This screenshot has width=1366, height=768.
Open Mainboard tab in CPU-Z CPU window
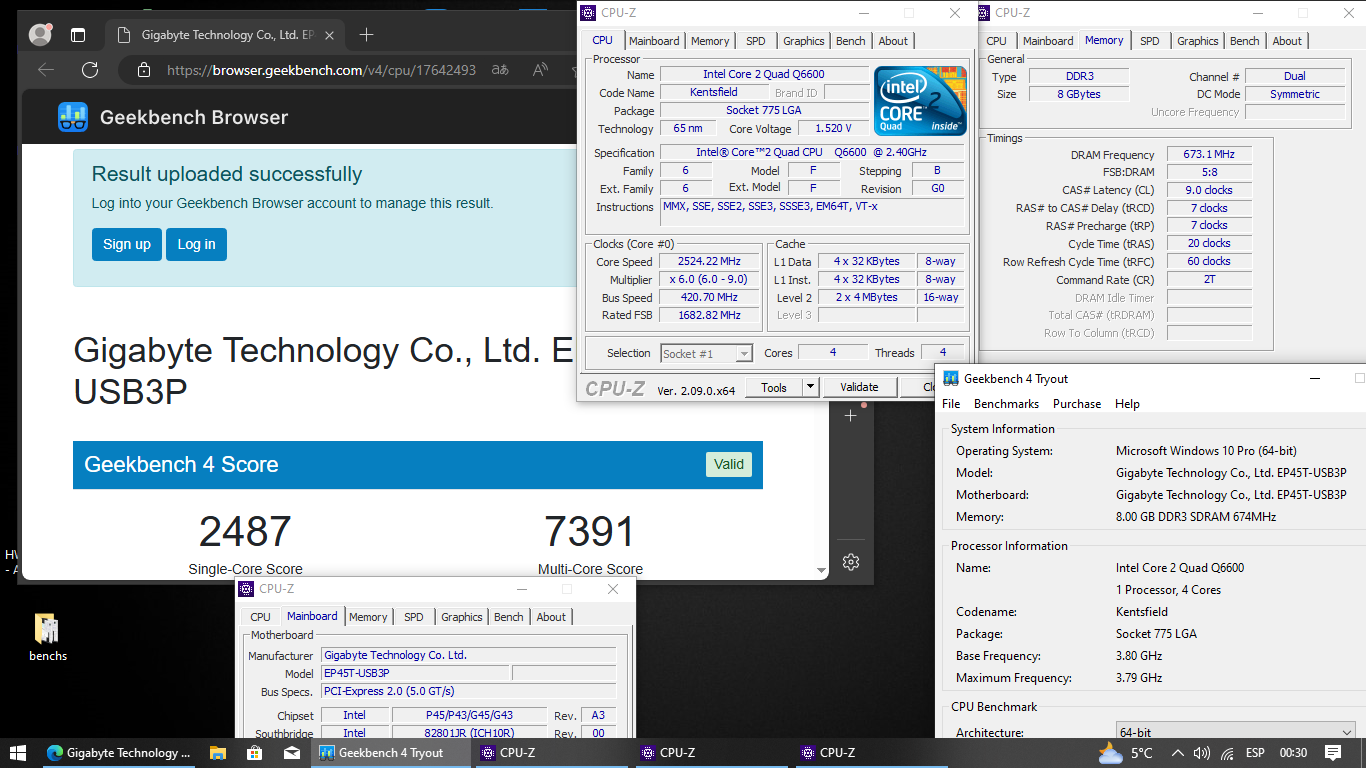[x=654, y=41]
